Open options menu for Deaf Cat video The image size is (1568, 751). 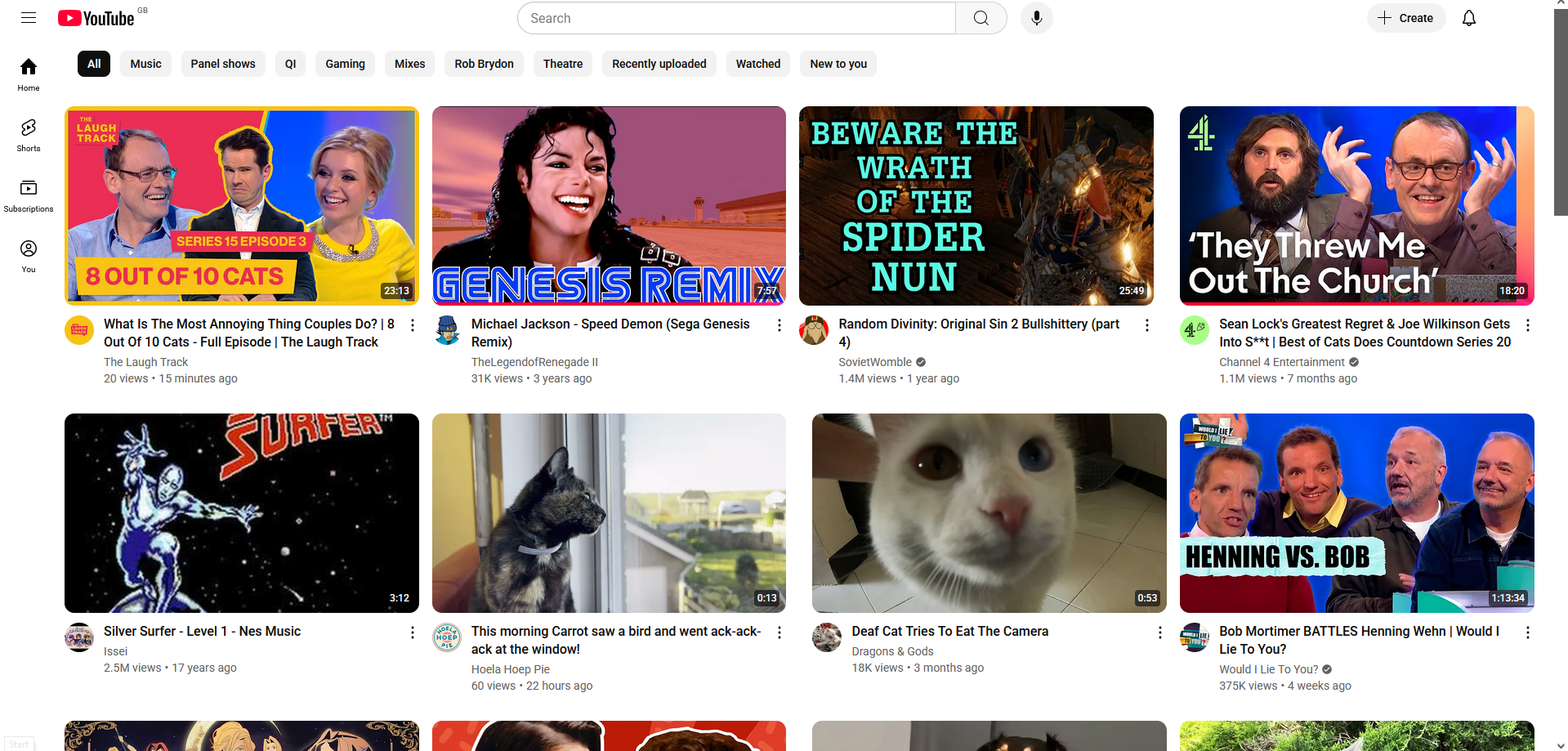(1160, 633)
